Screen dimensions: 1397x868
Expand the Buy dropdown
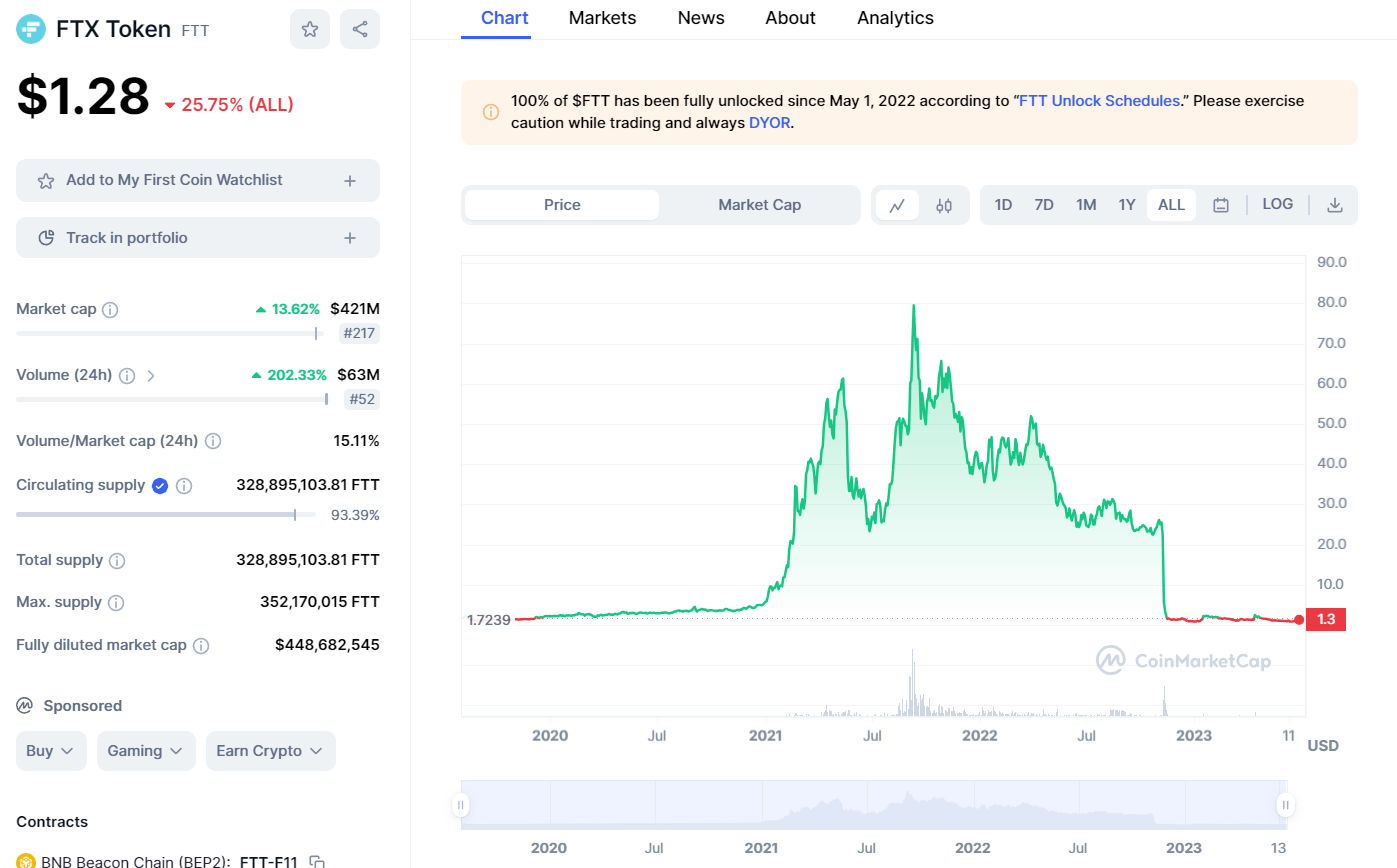pyautogui.click(x=51, y=751)
